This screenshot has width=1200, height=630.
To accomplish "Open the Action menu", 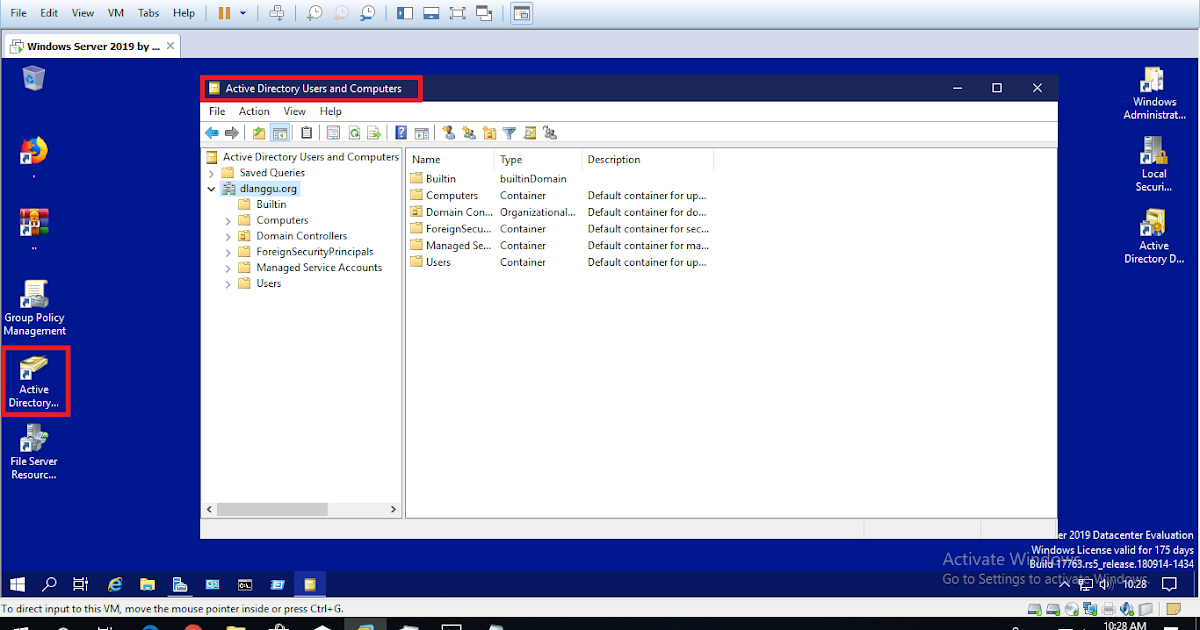I will [x=254, y=111].
